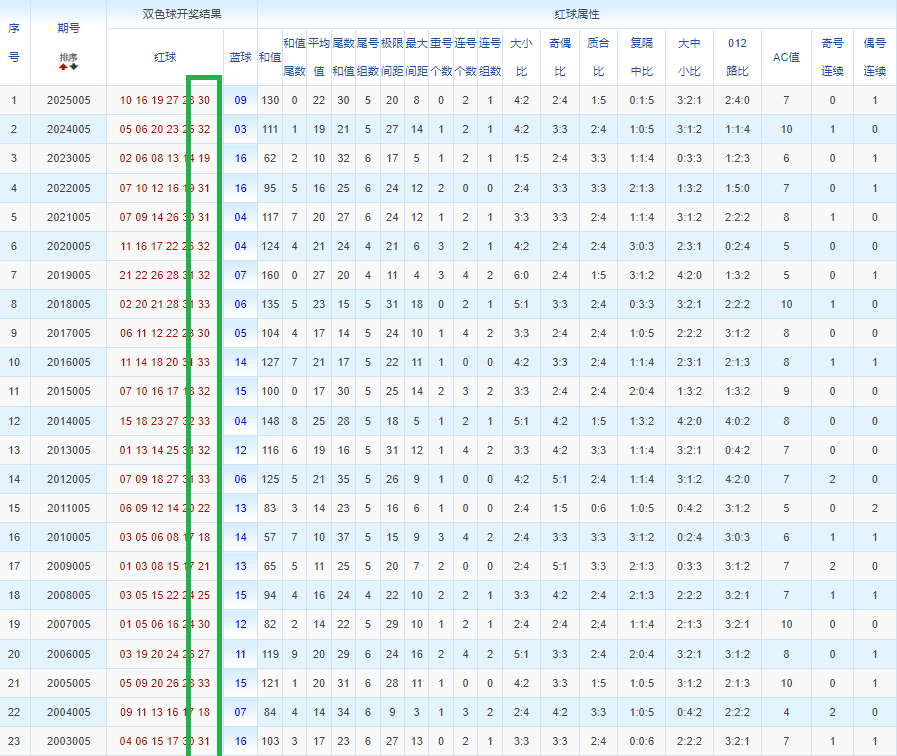Click the 质合比 column header
Viewport: 897px width, 756px height.
(x=598, y=57)
